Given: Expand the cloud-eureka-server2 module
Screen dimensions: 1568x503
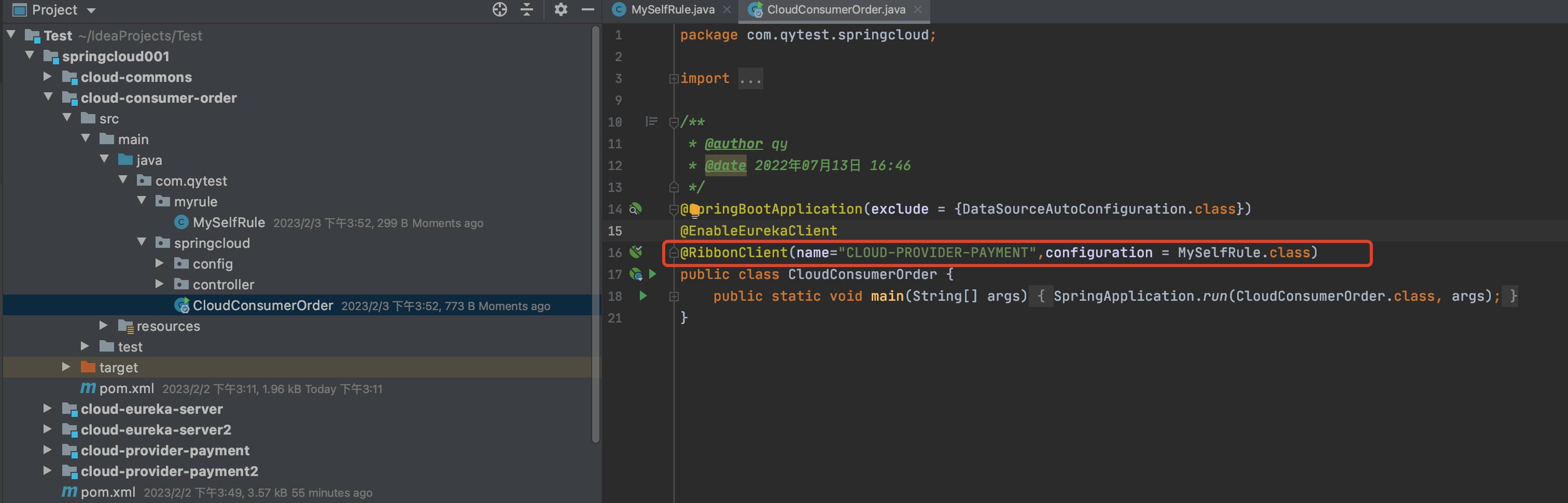Looking at the screenshot, I should 48,429.
